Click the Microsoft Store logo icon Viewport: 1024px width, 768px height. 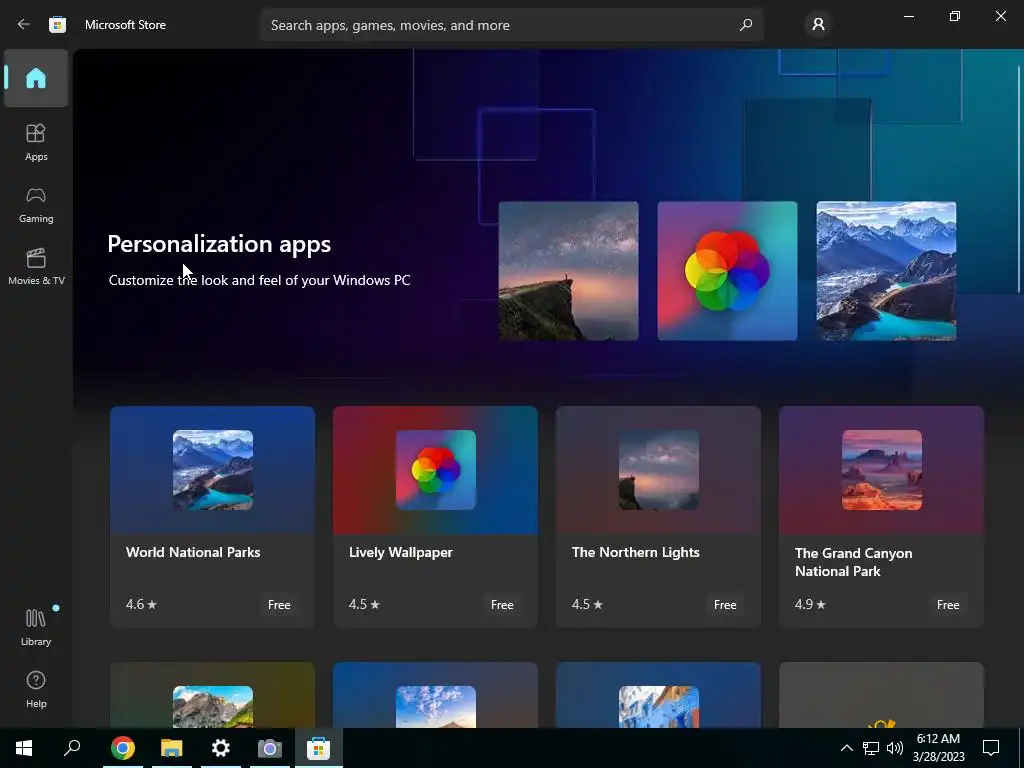(57, 25)
